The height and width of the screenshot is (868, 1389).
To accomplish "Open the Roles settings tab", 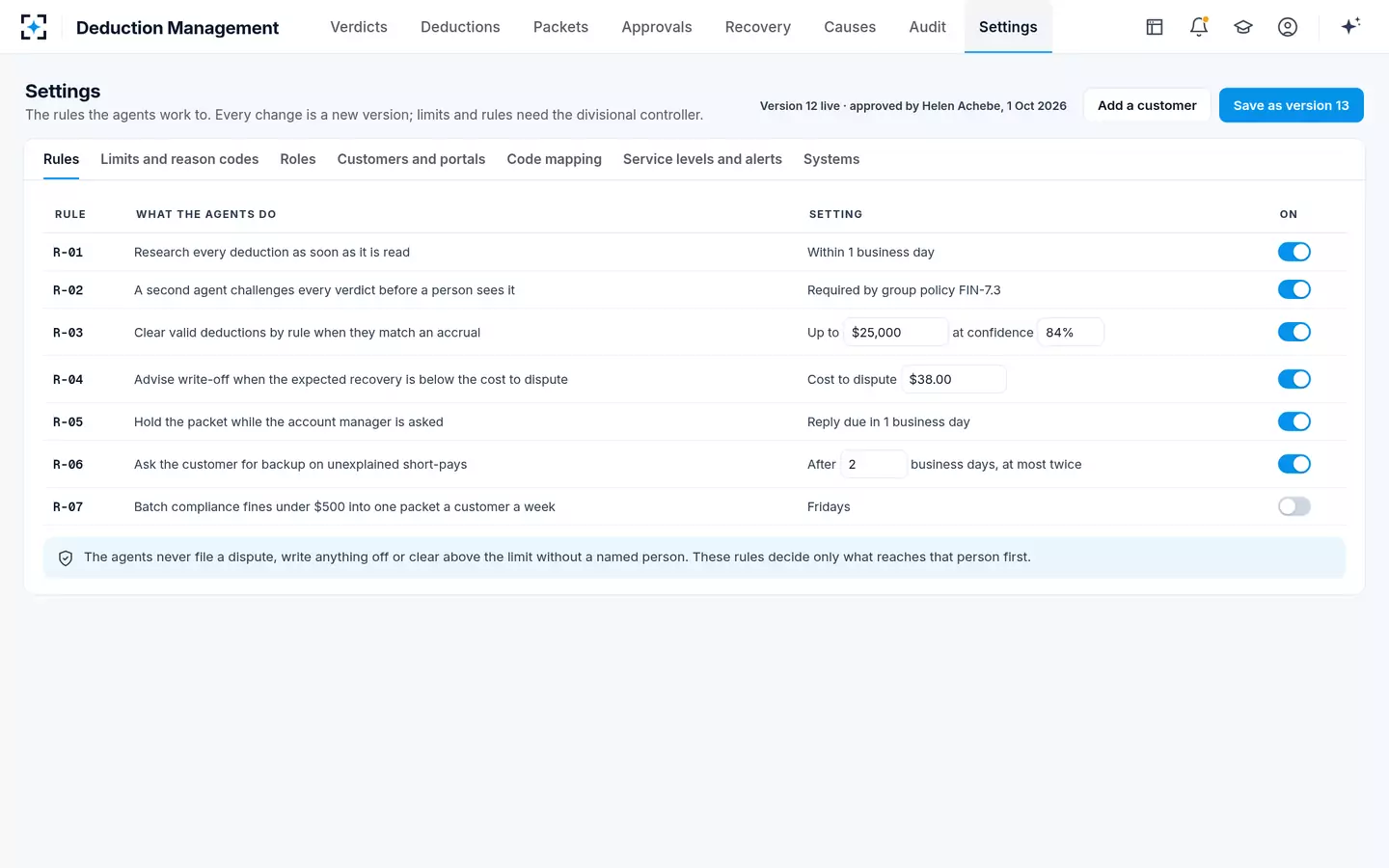I will coord(298,159).
